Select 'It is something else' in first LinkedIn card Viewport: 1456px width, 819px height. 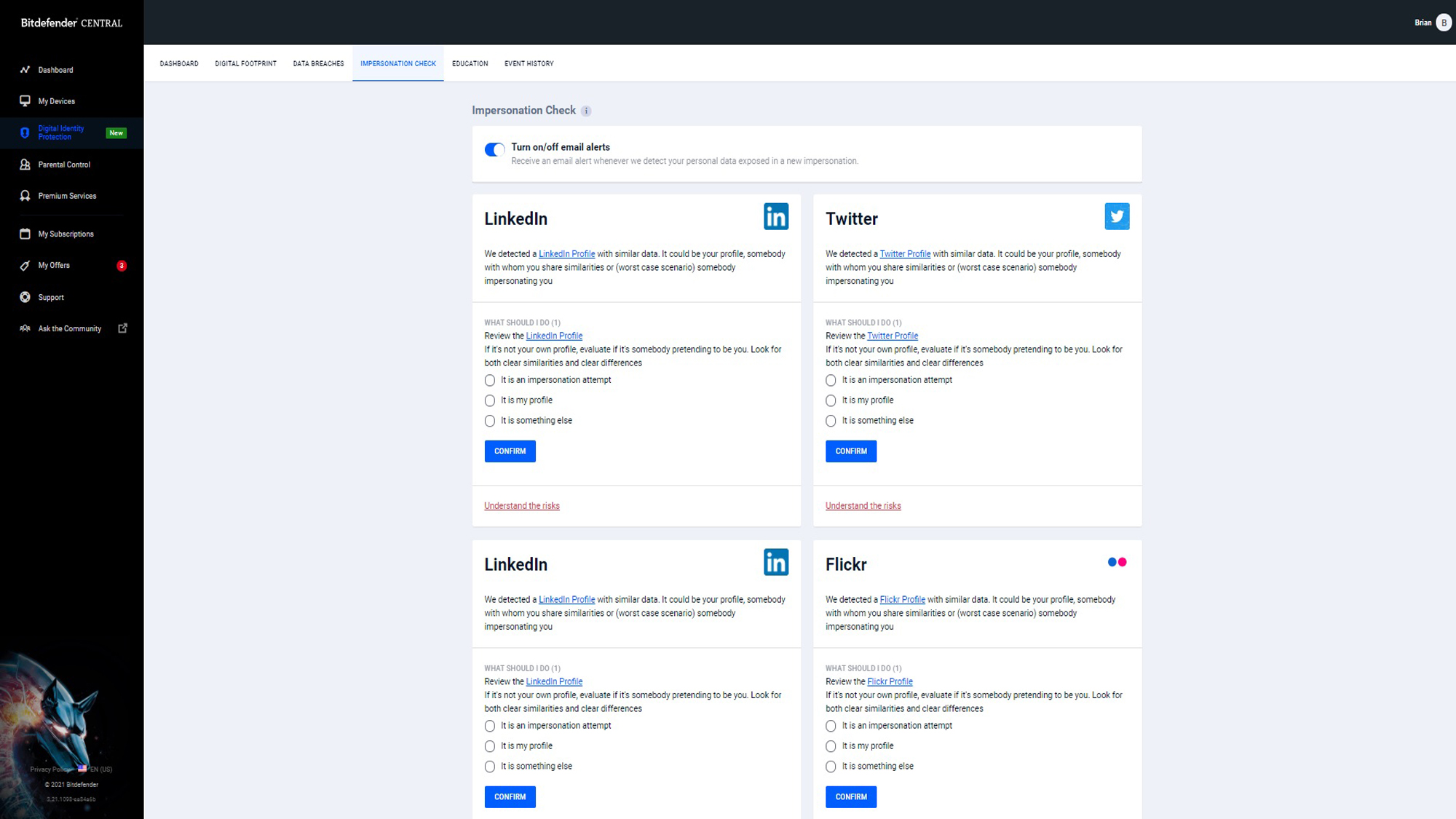(489, 421)
